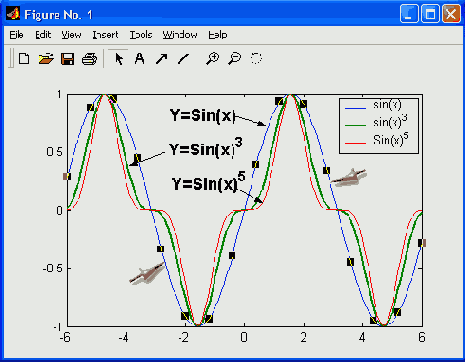Close the Figure No. 1 window
Image resolution: width=465 pixels, height=362 pixels.
click(451, 14)
